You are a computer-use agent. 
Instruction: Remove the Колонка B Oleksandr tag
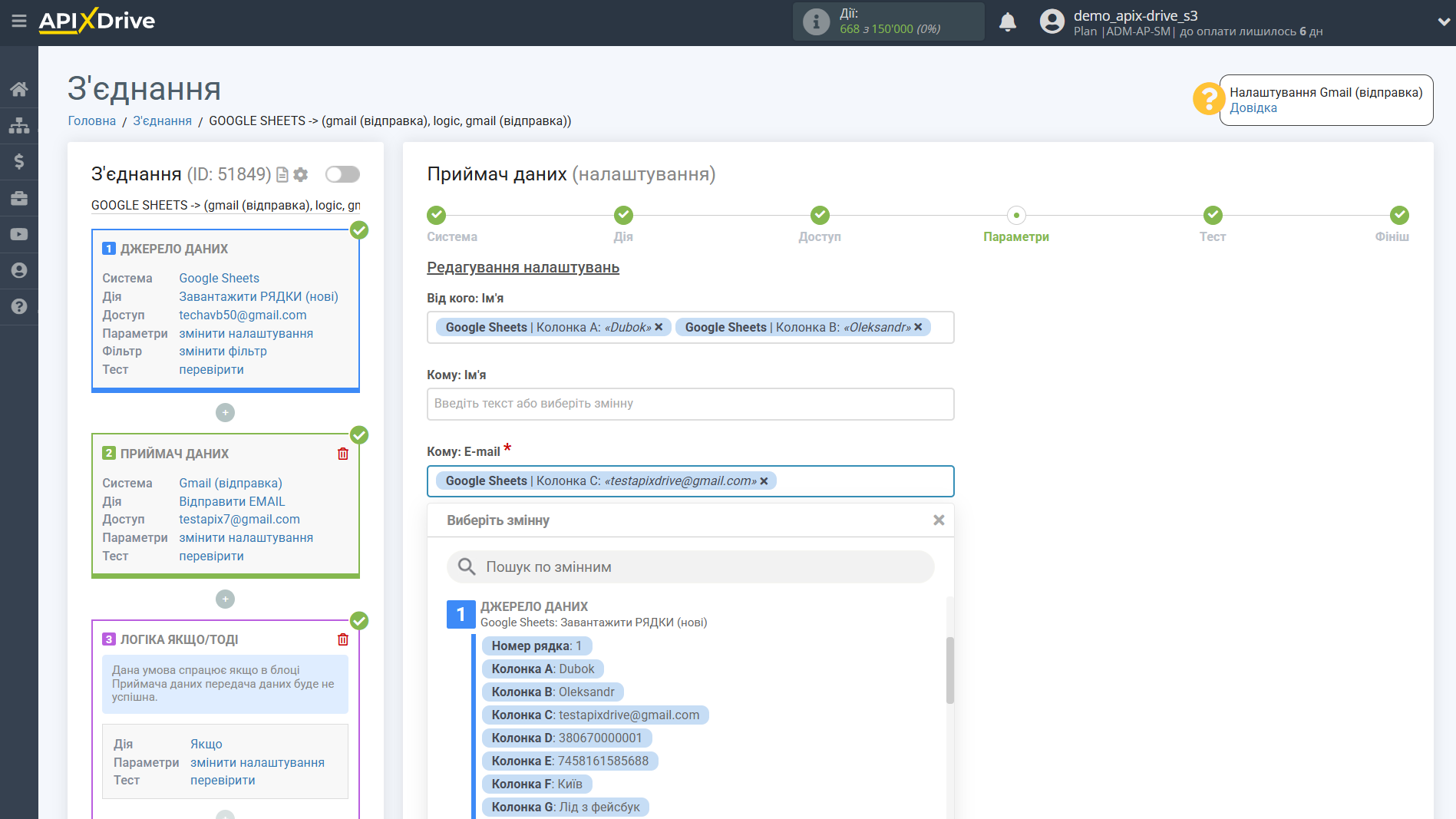[918, 327]
